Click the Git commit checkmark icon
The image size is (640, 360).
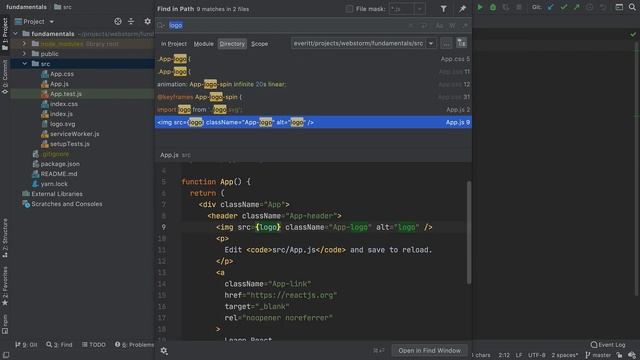[x=564, y=7]
